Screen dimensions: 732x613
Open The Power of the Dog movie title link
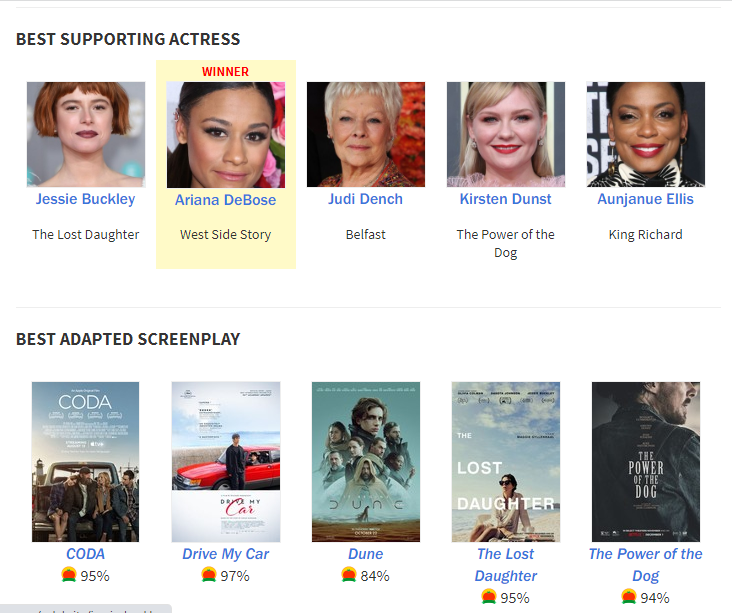[x=646, y=565]
